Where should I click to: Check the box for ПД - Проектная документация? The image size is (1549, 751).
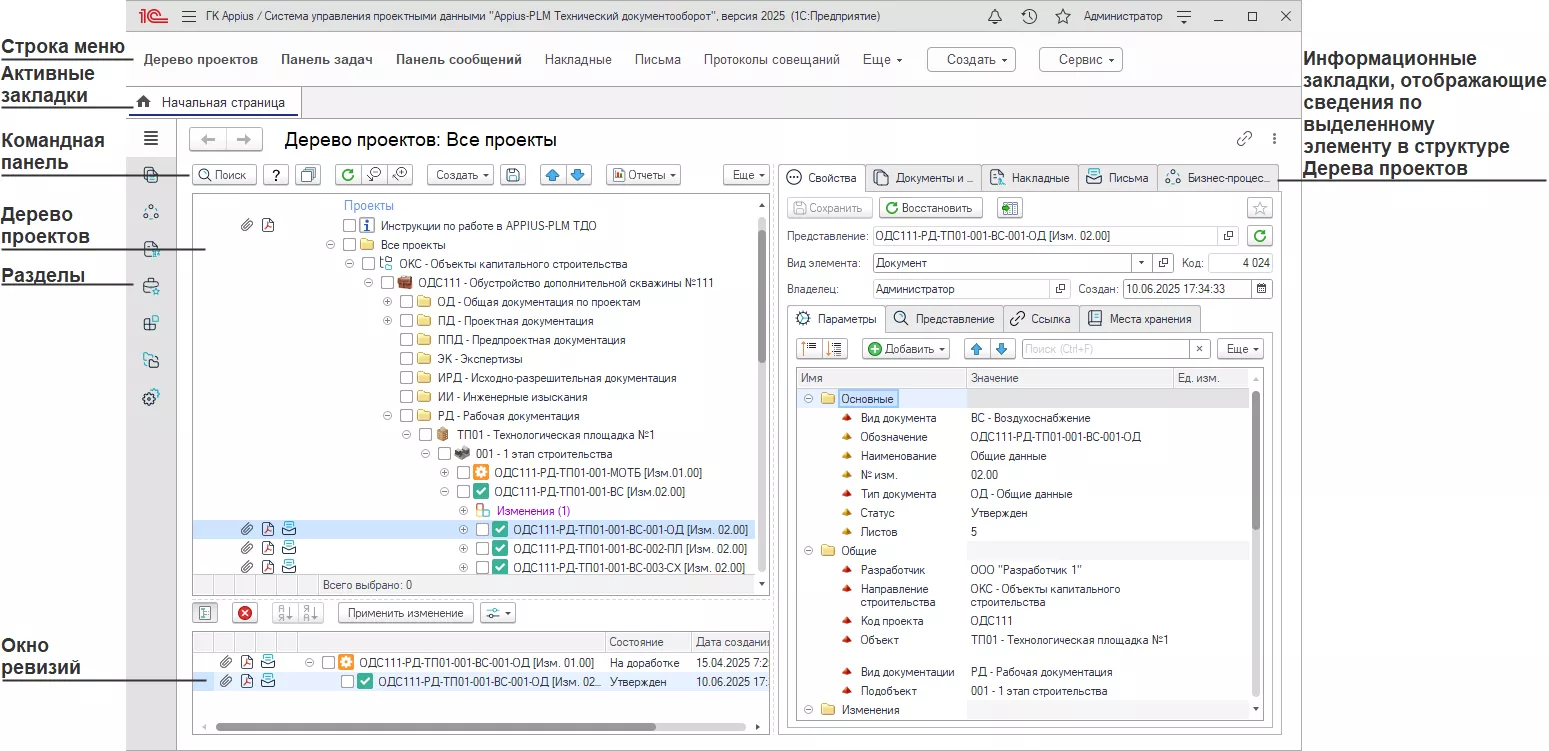(407, 321)
